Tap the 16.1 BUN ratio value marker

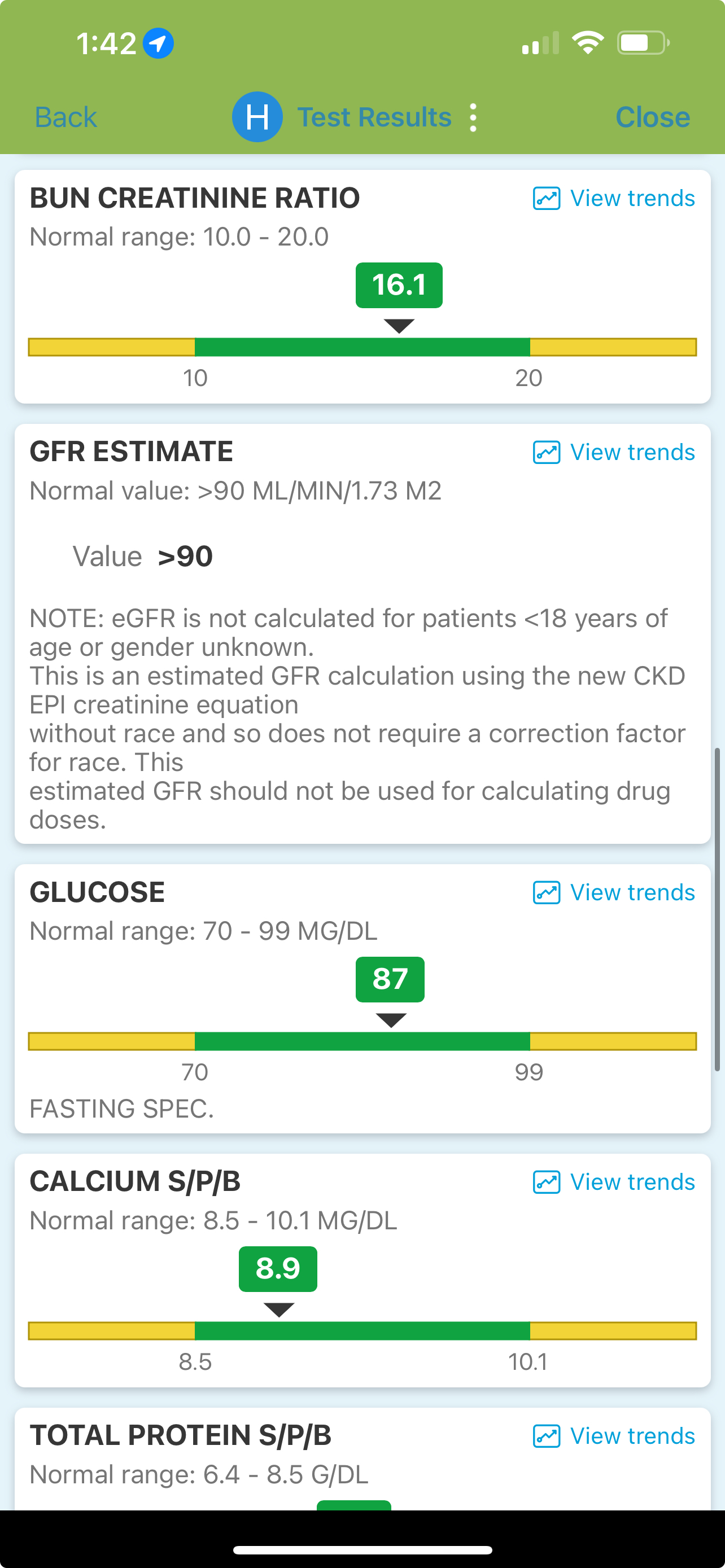[x=399, y=285]
